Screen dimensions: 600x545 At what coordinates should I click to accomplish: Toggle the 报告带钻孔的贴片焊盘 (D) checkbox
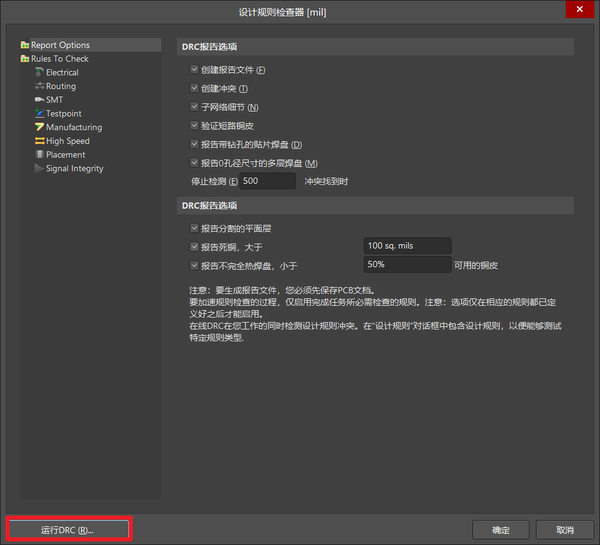[x=194, y=144]
